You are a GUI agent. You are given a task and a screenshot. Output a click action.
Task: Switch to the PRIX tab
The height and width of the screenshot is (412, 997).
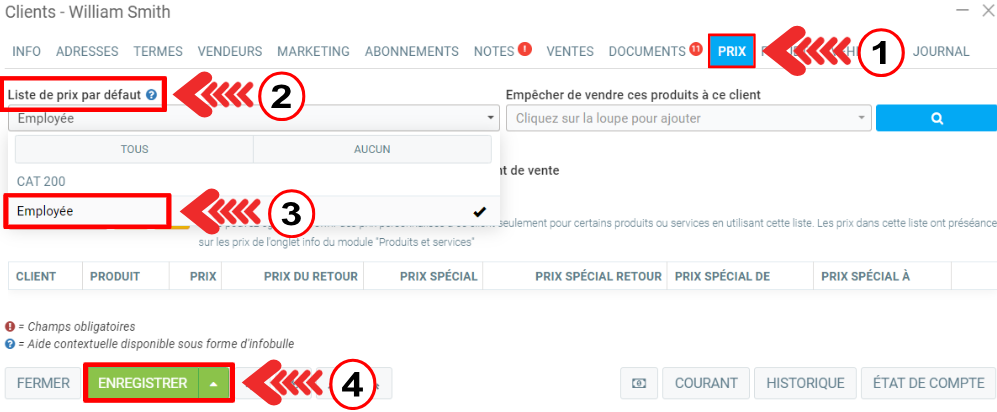[731, 51]
